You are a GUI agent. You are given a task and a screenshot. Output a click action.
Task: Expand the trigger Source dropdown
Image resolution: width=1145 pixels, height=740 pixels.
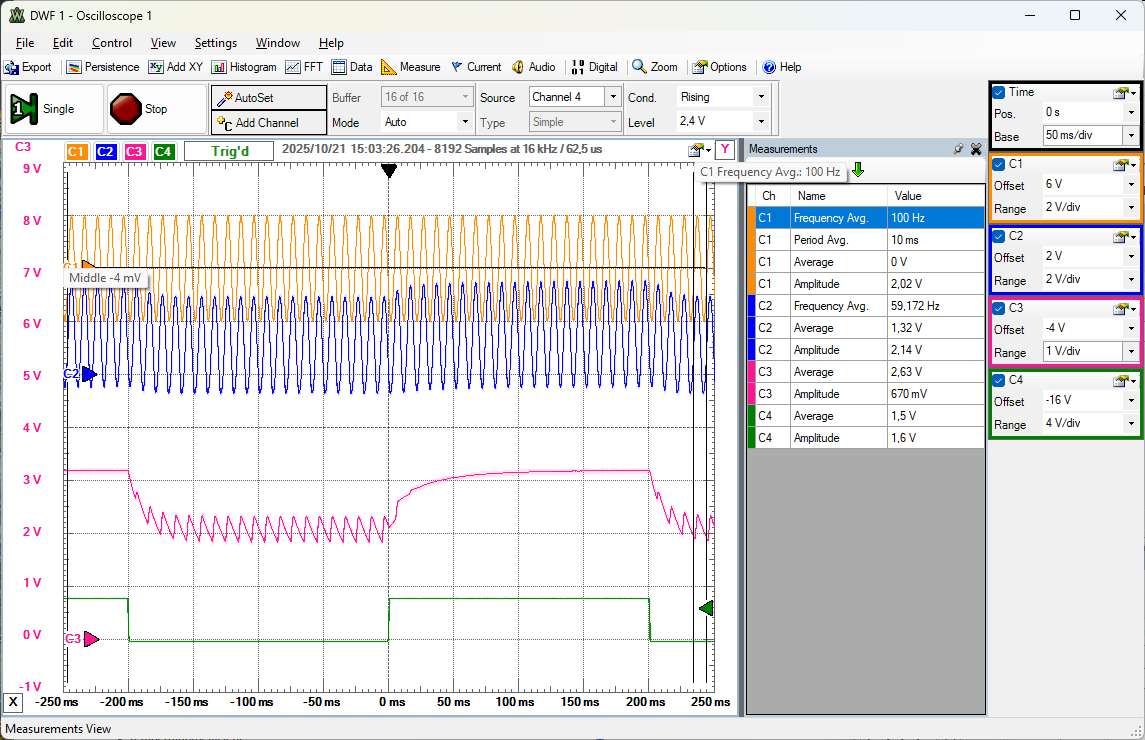pos(612,97)
